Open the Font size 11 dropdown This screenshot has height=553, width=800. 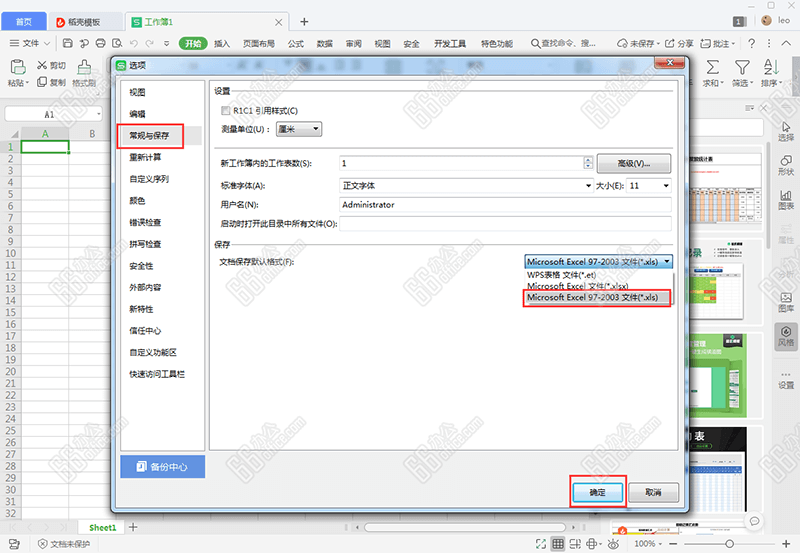pos(648,185)
